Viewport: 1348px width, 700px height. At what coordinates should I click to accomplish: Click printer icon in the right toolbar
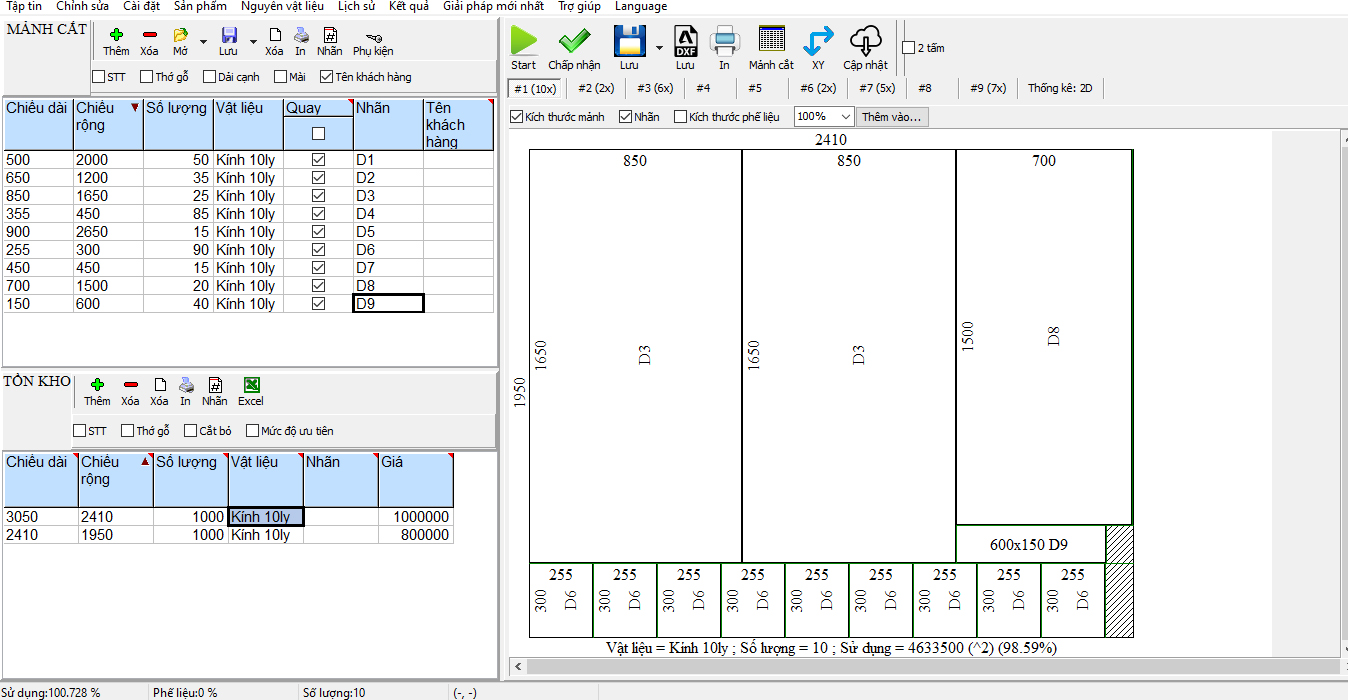pos(724,42)
